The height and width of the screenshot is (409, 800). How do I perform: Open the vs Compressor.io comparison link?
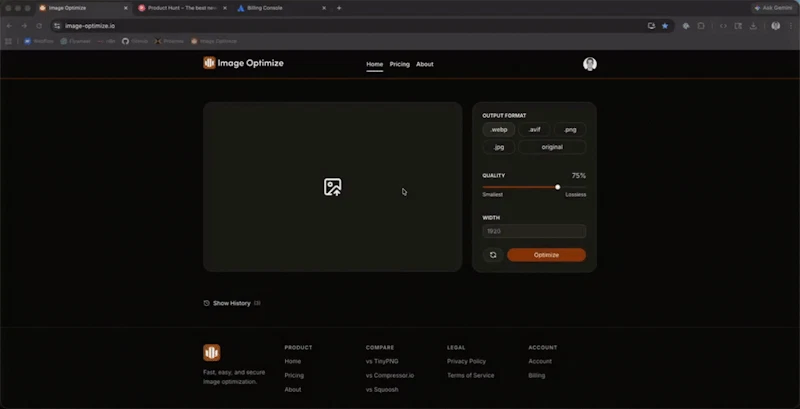point(390,375)
